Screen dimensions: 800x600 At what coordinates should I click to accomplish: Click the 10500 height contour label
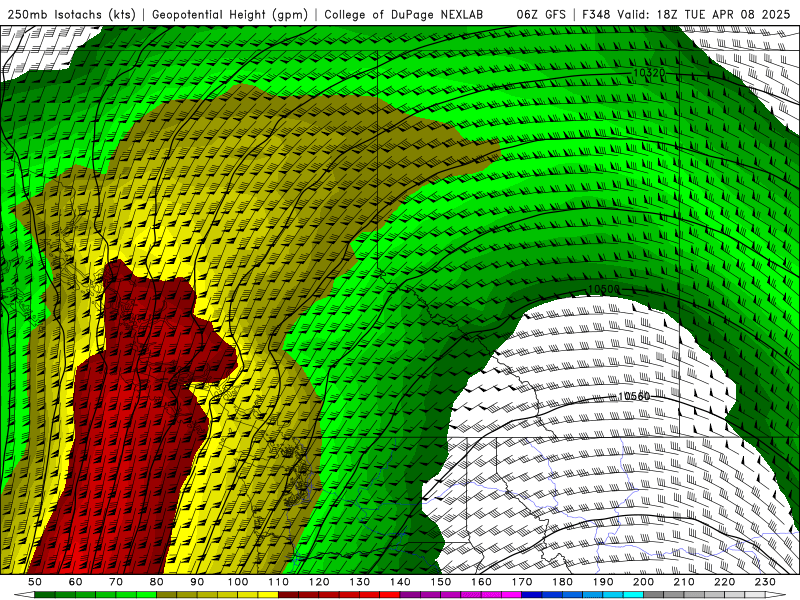coord(604,289)
